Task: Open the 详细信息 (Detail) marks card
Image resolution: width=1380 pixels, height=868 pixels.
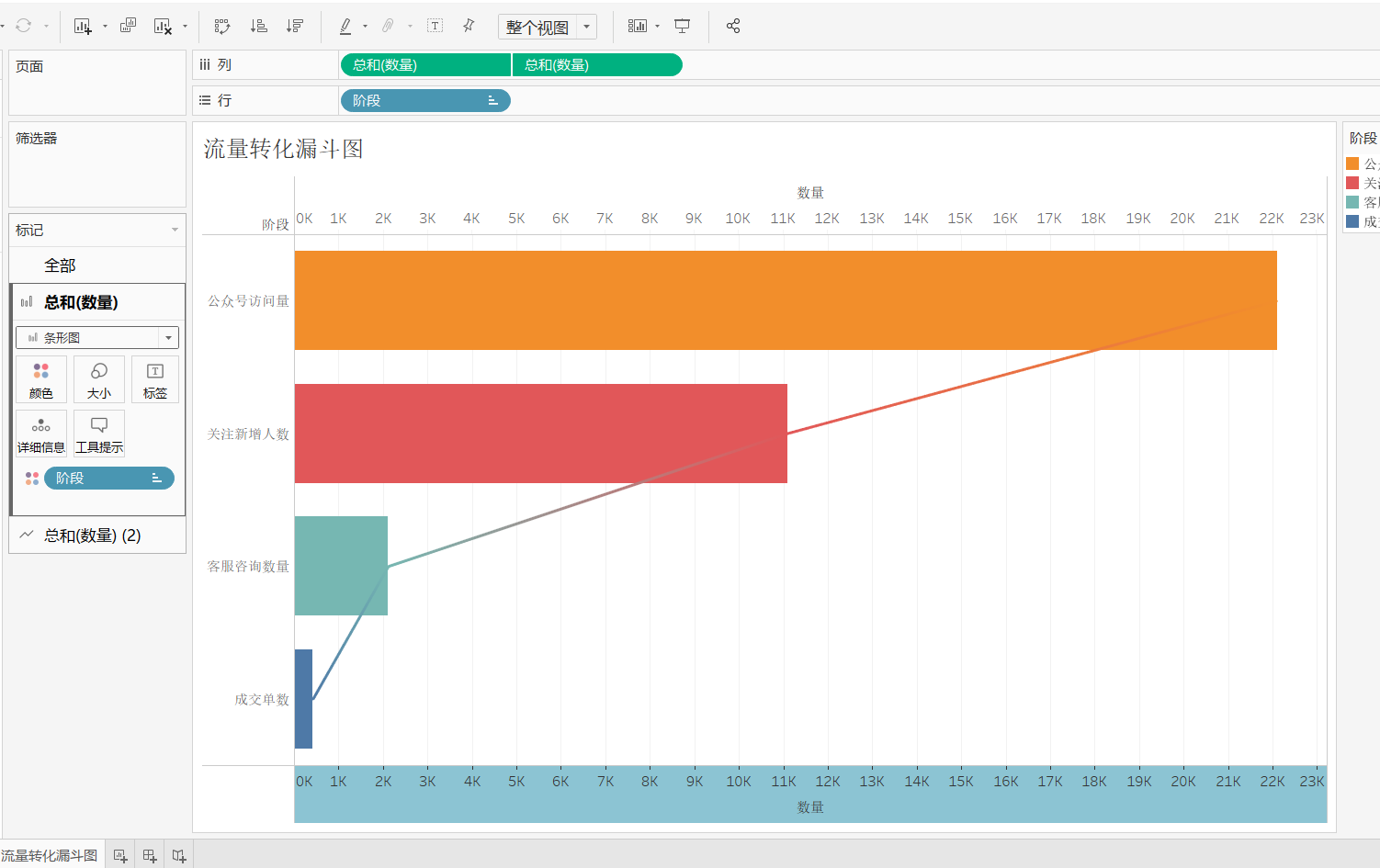Action: [41, 434]
